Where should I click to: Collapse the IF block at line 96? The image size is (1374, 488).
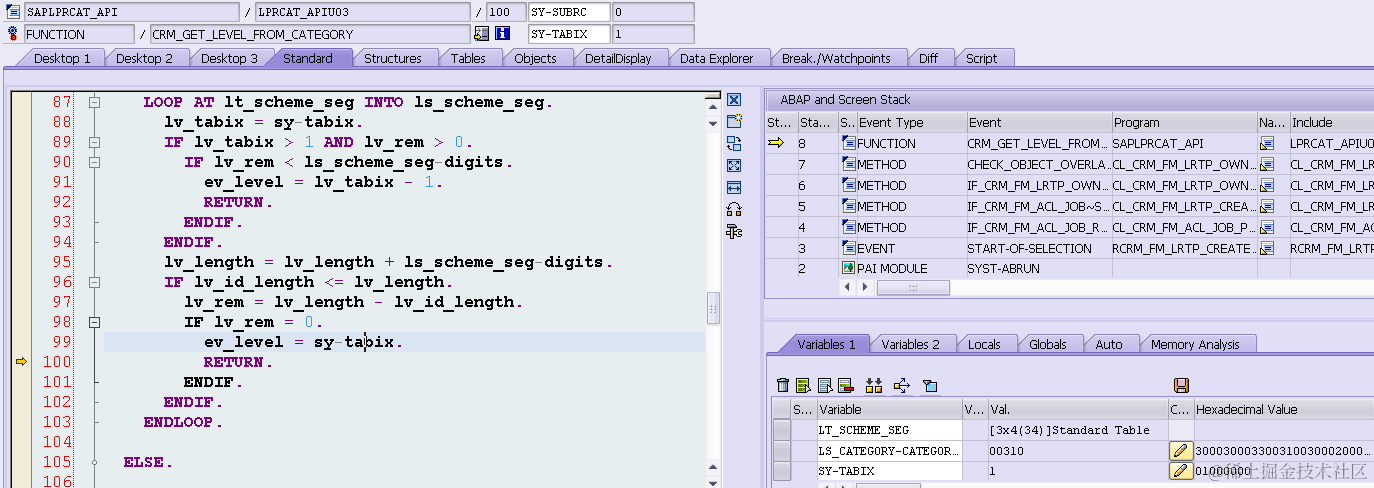[x=94, y=282]
